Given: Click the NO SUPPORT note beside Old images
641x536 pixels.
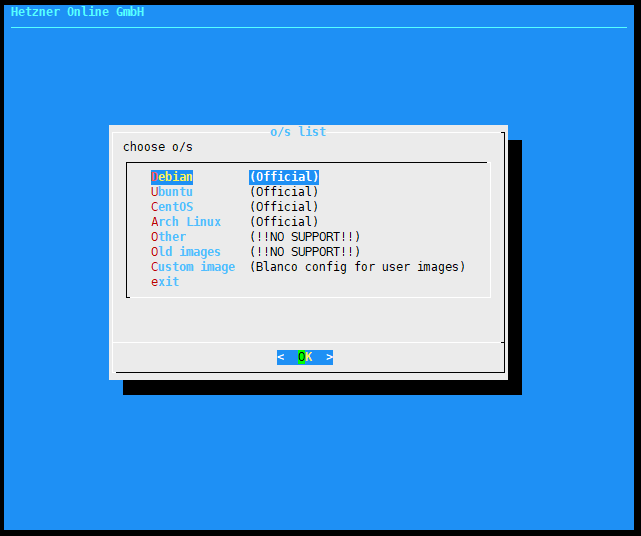Looking at the screenshot, I should click(x=305, y=252).
